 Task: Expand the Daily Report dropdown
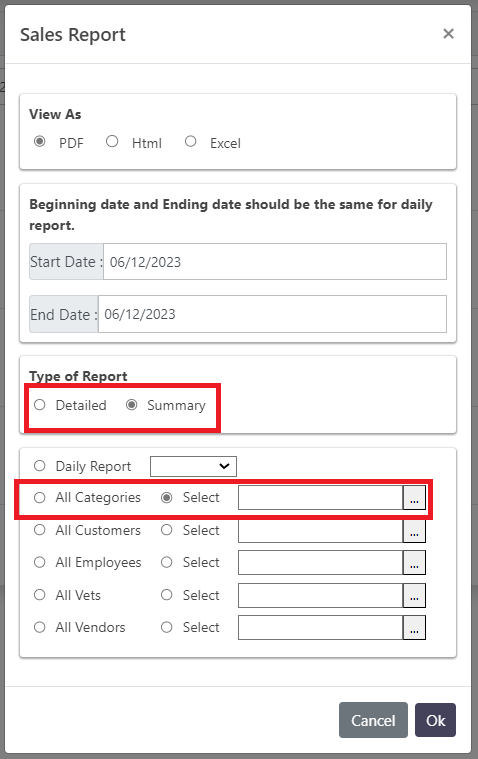click(x=193, y=466)
